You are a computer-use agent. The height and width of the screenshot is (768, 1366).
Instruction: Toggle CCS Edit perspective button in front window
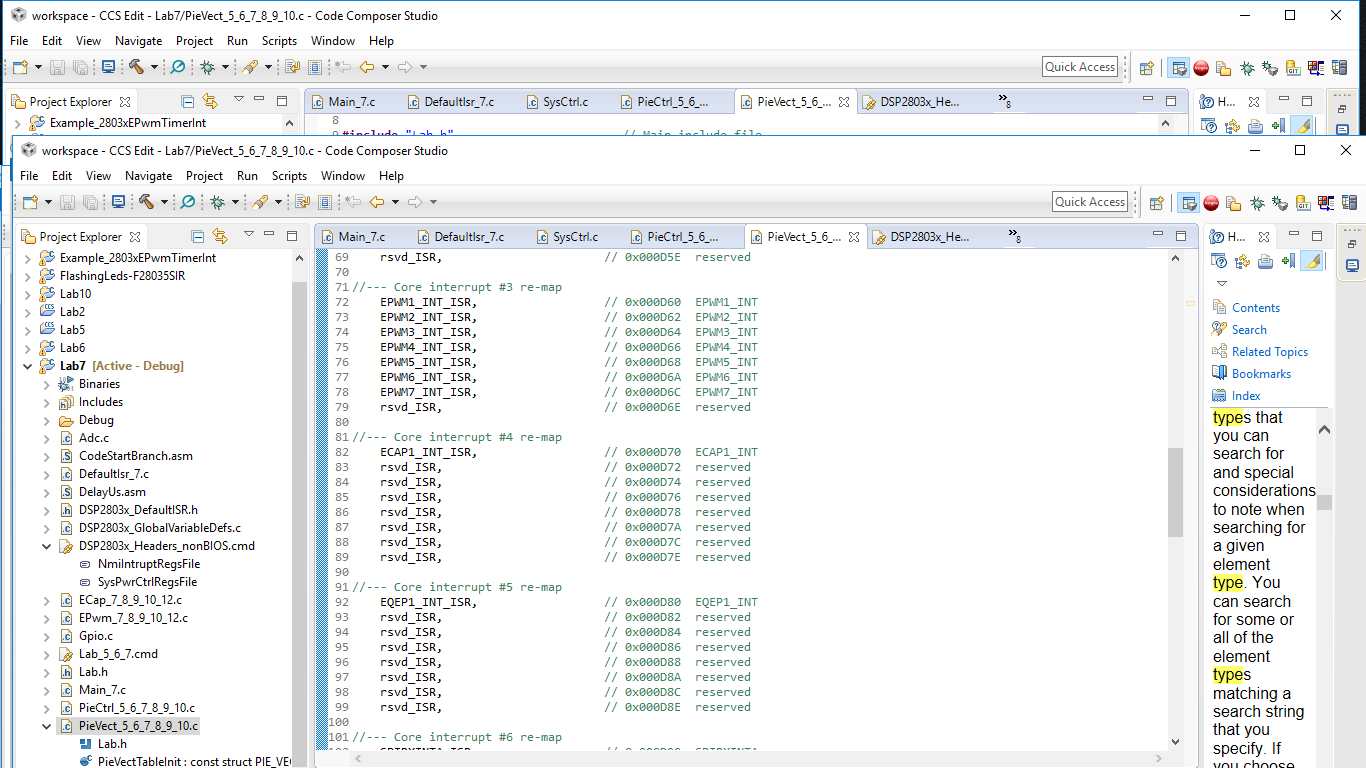tap(1188, 203)
